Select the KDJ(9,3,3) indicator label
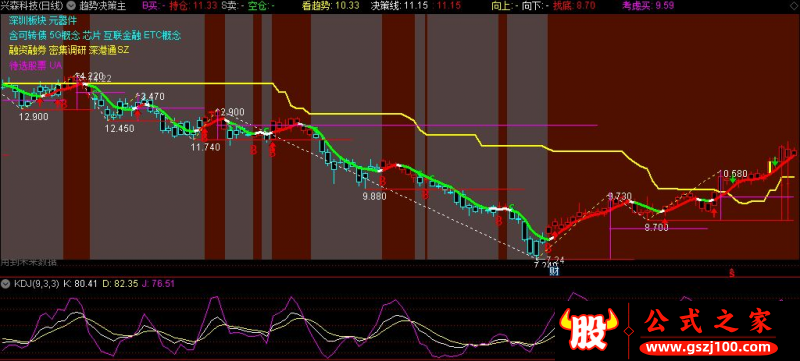Screen dimensions: 800x361 pyautogui.click(x=36, y=283)
